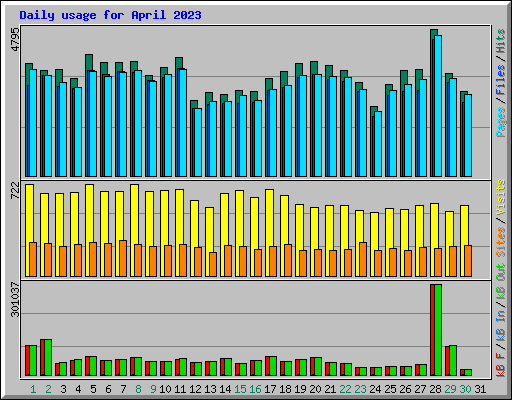The image size is (512, 400).
Task: Click day 22 on the x-axis
Action: [x=345, y=389]
